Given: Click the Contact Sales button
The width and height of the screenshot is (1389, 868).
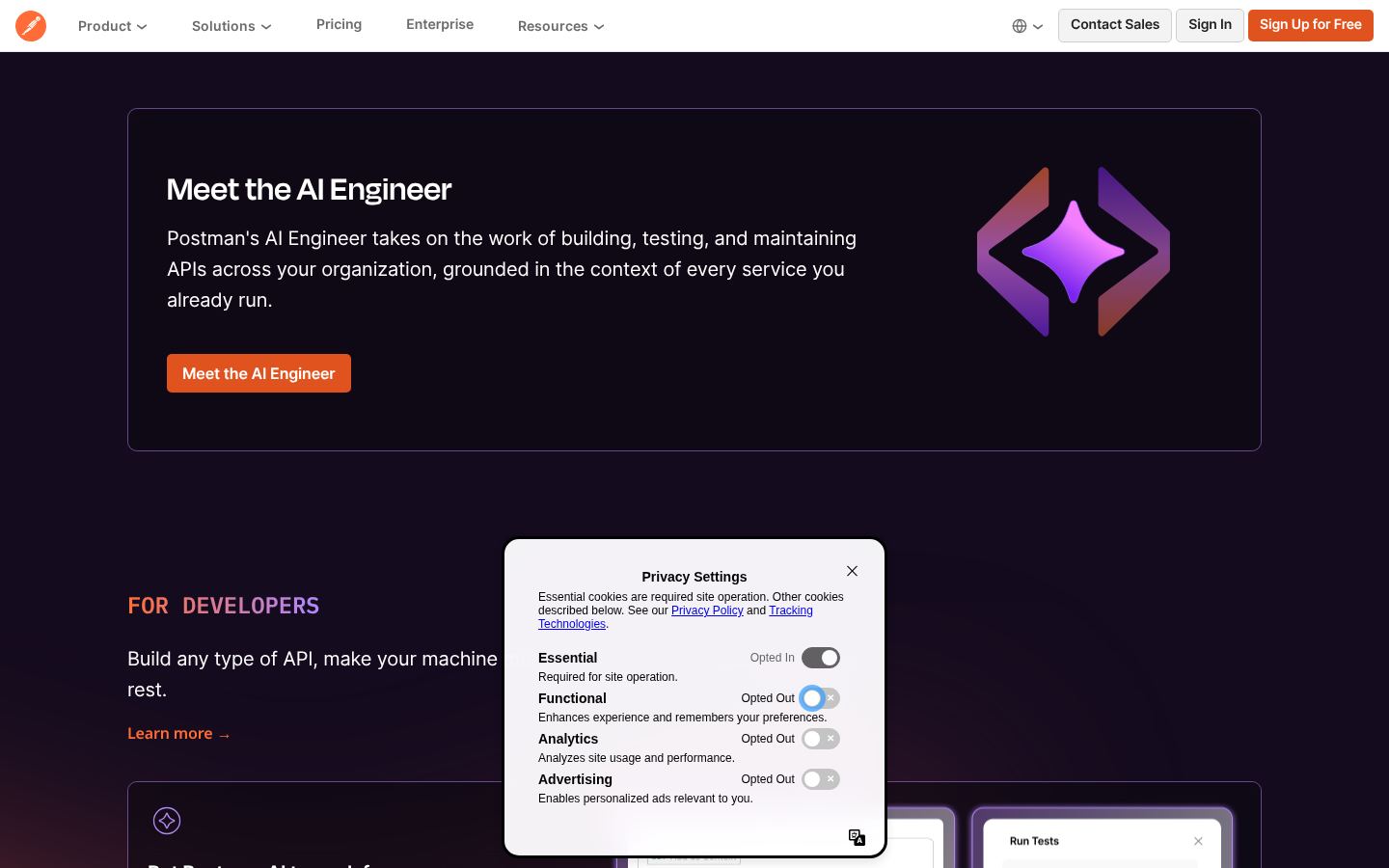Looking at the screenshot, I should click(1115, 25).
